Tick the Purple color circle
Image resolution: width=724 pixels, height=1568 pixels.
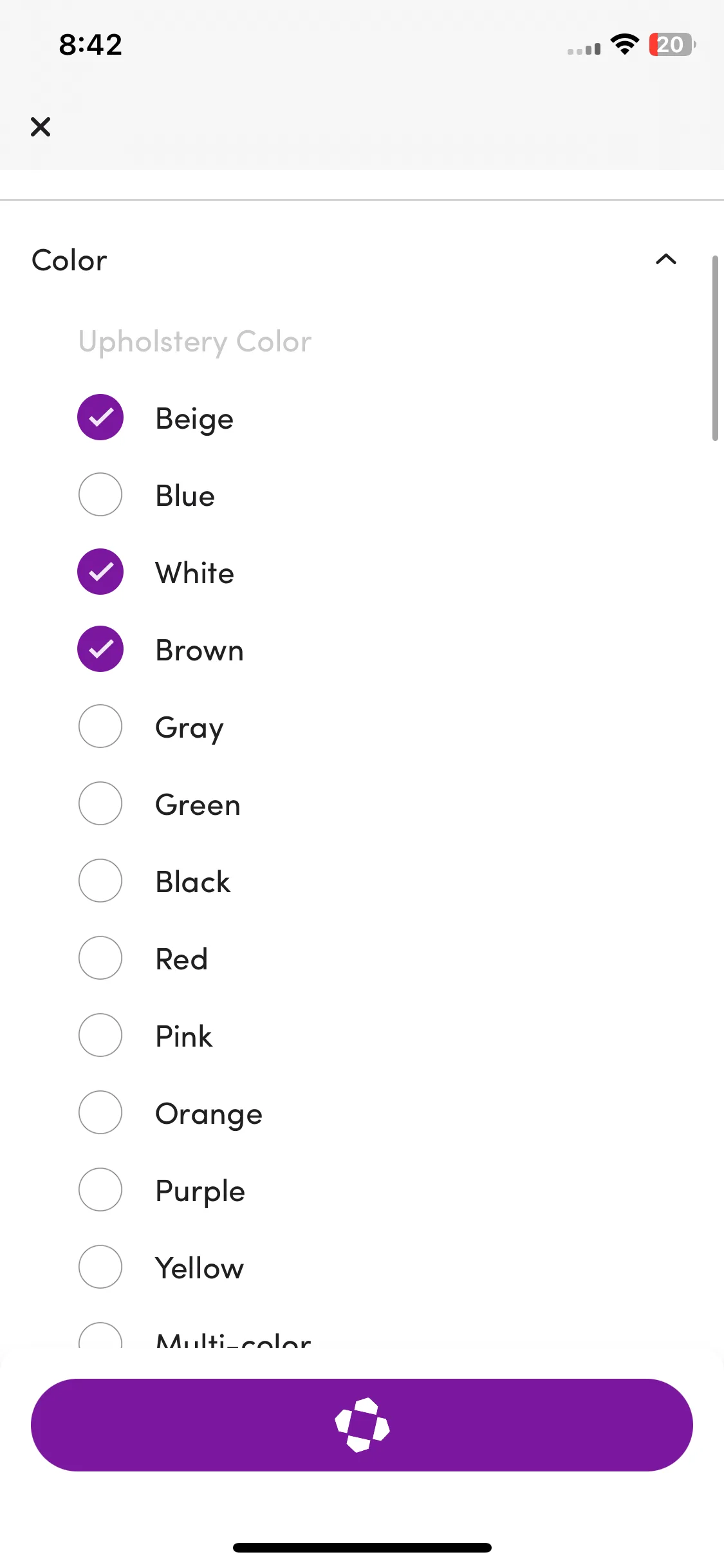coord(100,1190)
